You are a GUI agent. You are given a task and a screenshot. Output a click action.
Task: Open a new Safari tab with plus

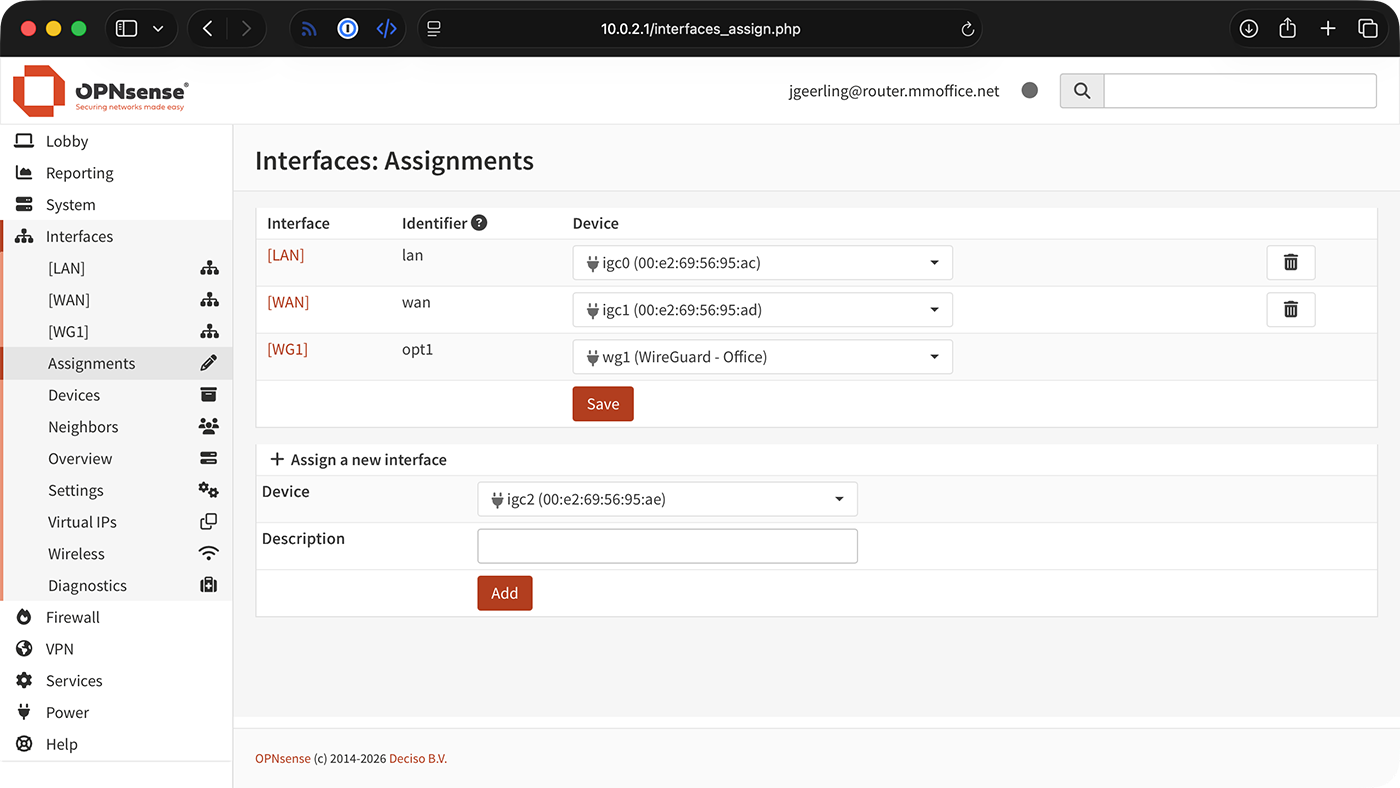(1328, 29)
